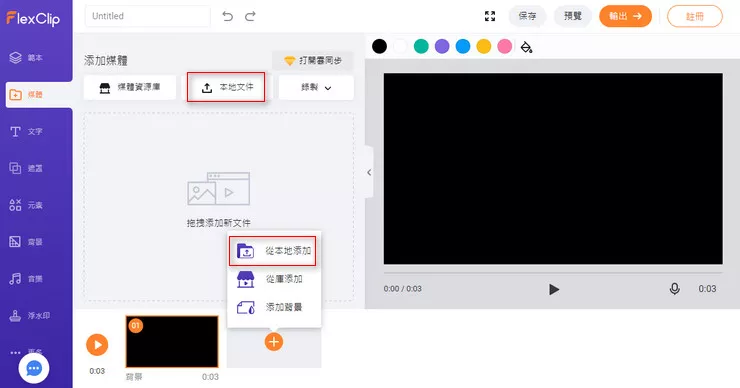Pick the purple color swatch
The height and width of the screenshot is (388, 740).
point(442,46)
